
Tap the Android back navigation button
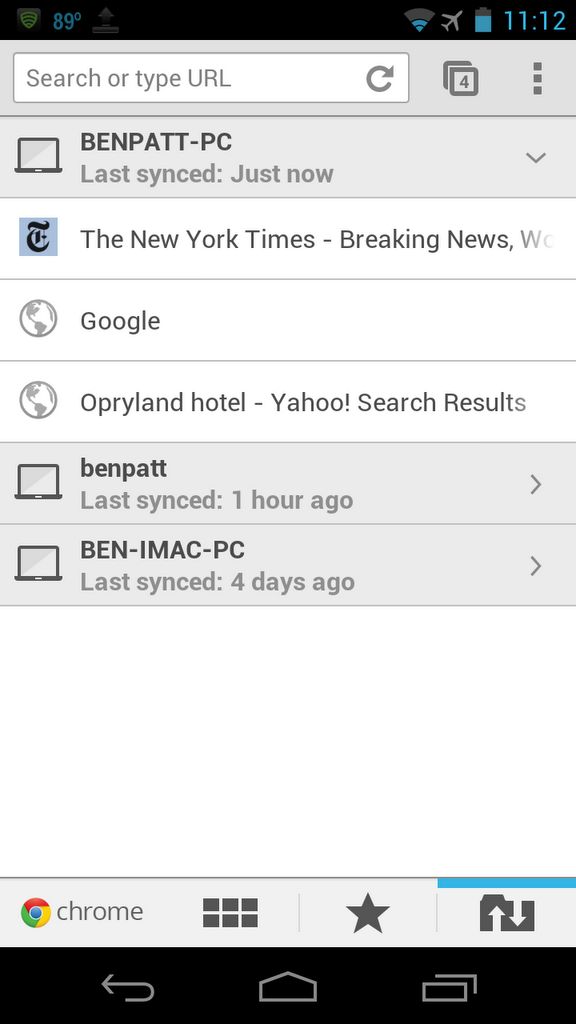(128, 986)
